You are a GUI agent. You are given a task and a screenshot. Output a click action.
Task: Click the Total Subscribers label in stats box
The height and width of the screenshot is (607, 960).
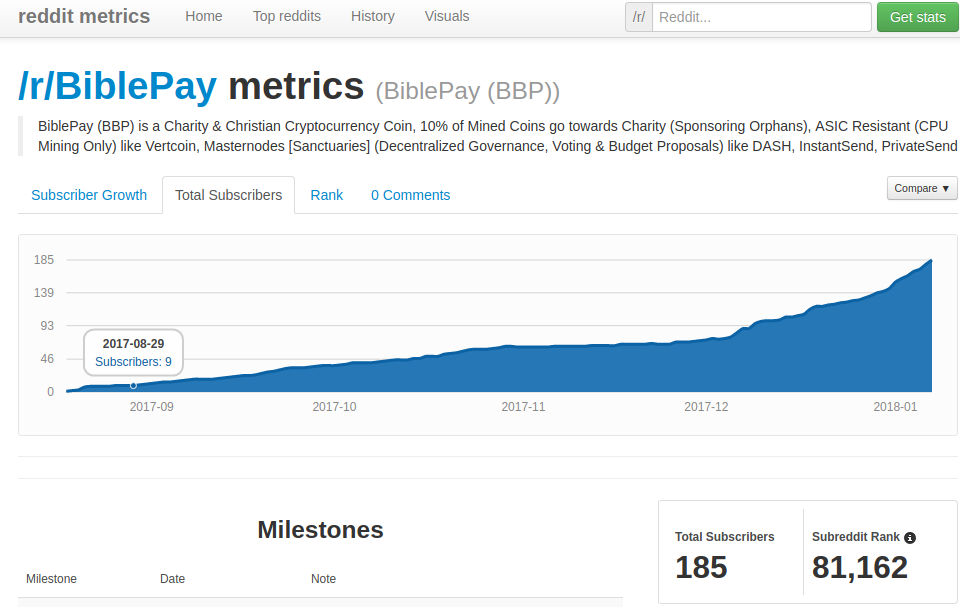(x=724, y=537)
